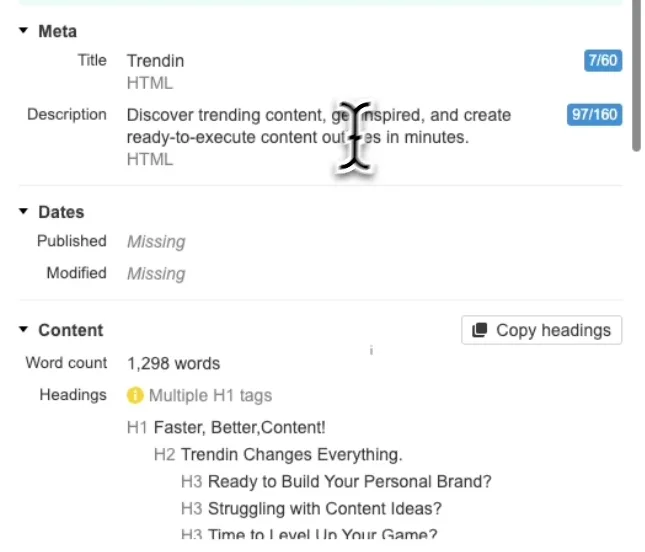Click the Copy headings button
The height and width of the screenshot is (552, 645).
click(541, 330)
